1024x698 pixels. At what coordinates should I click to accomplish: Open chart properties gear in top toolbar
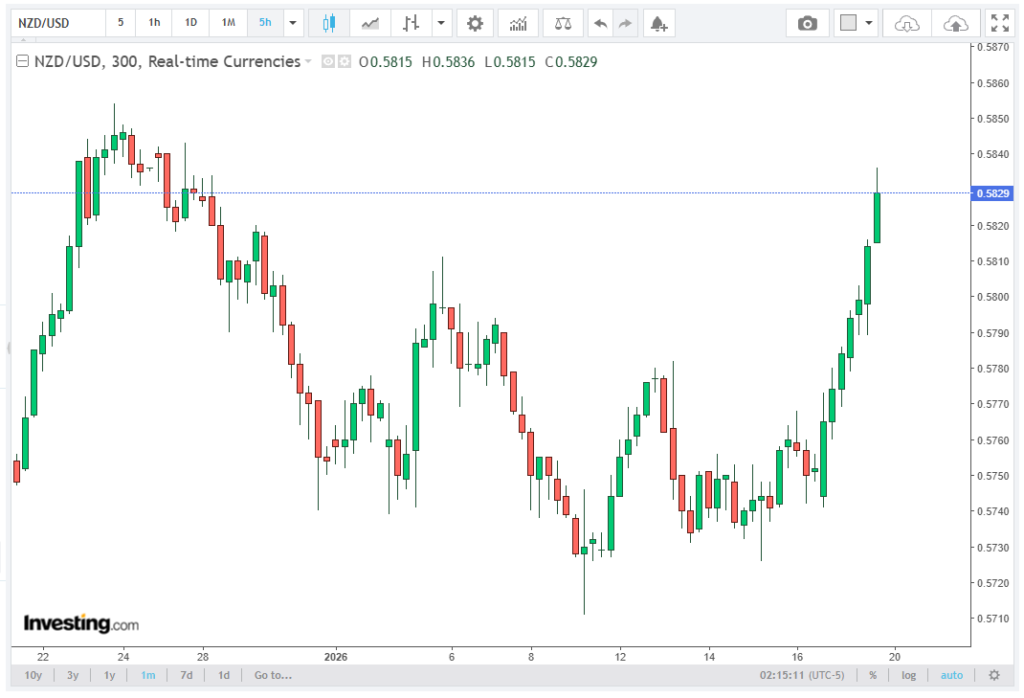coord(475,22)
